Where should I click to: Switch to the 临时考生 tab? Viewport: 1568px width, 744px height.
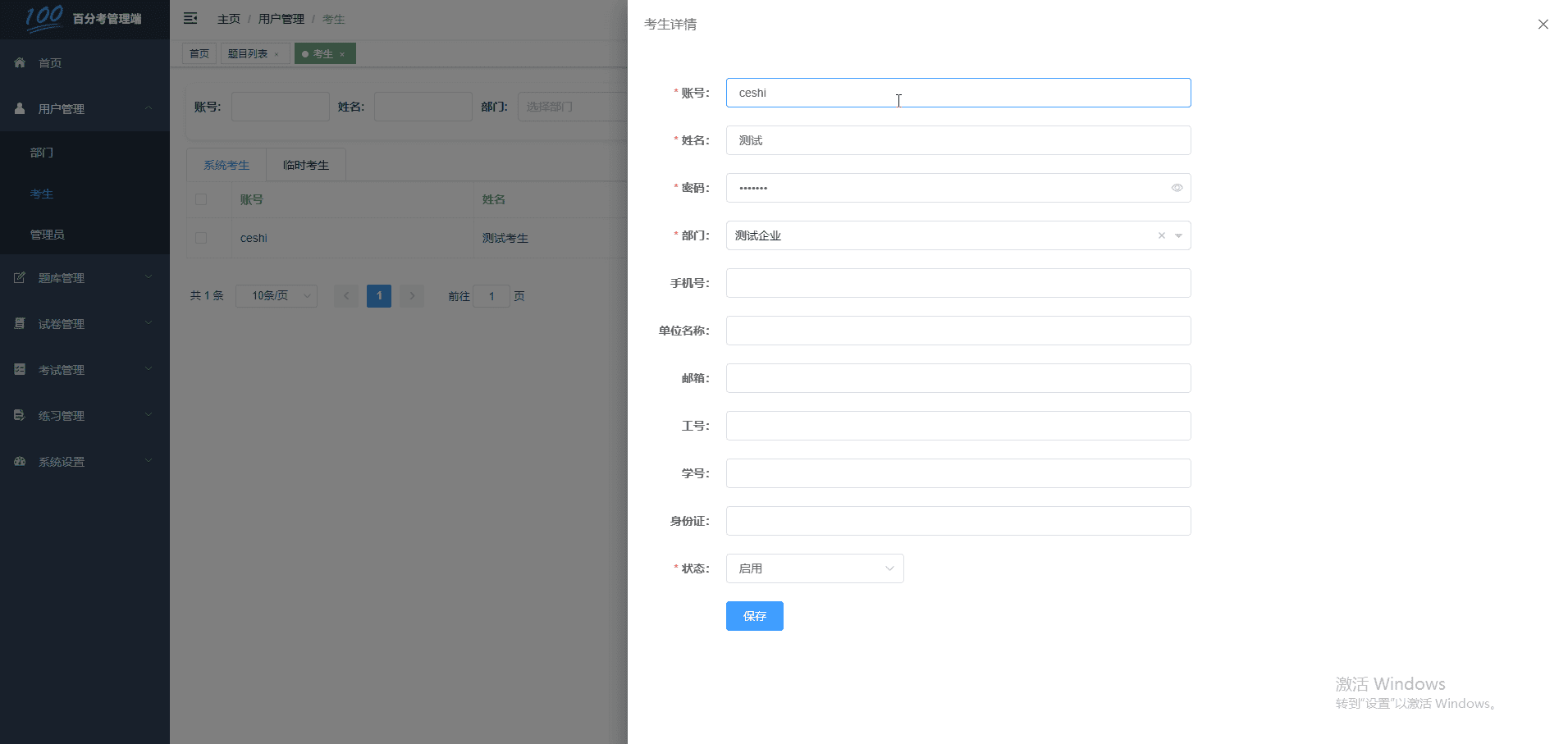(305, 164)
